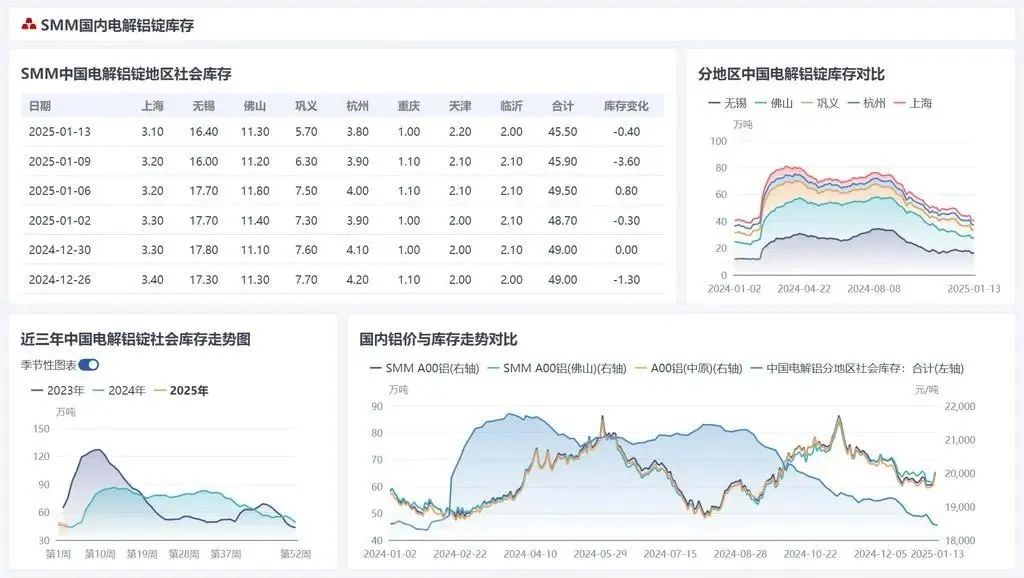Click the 国内铝价与库存走势对比 chart title
The width and height of the screenshot is (1024, 578).
438,339
